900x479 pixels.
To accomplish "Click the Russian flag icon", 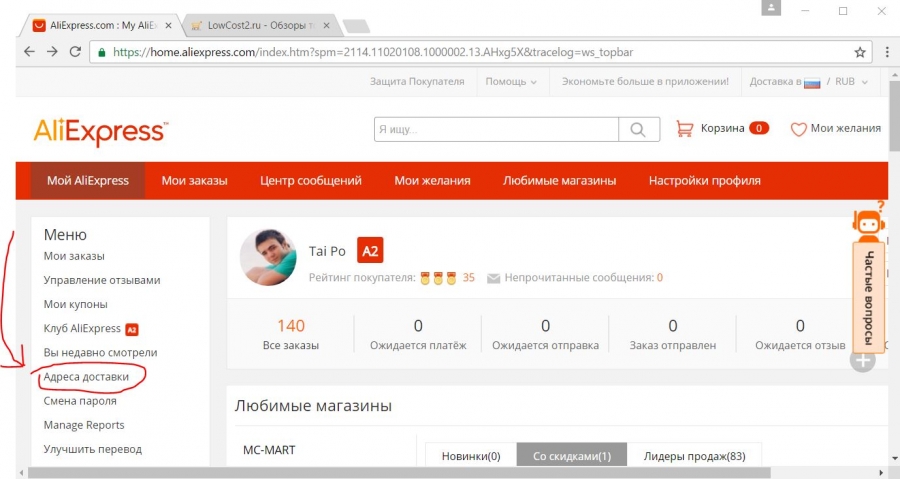I will coord(812,83).
